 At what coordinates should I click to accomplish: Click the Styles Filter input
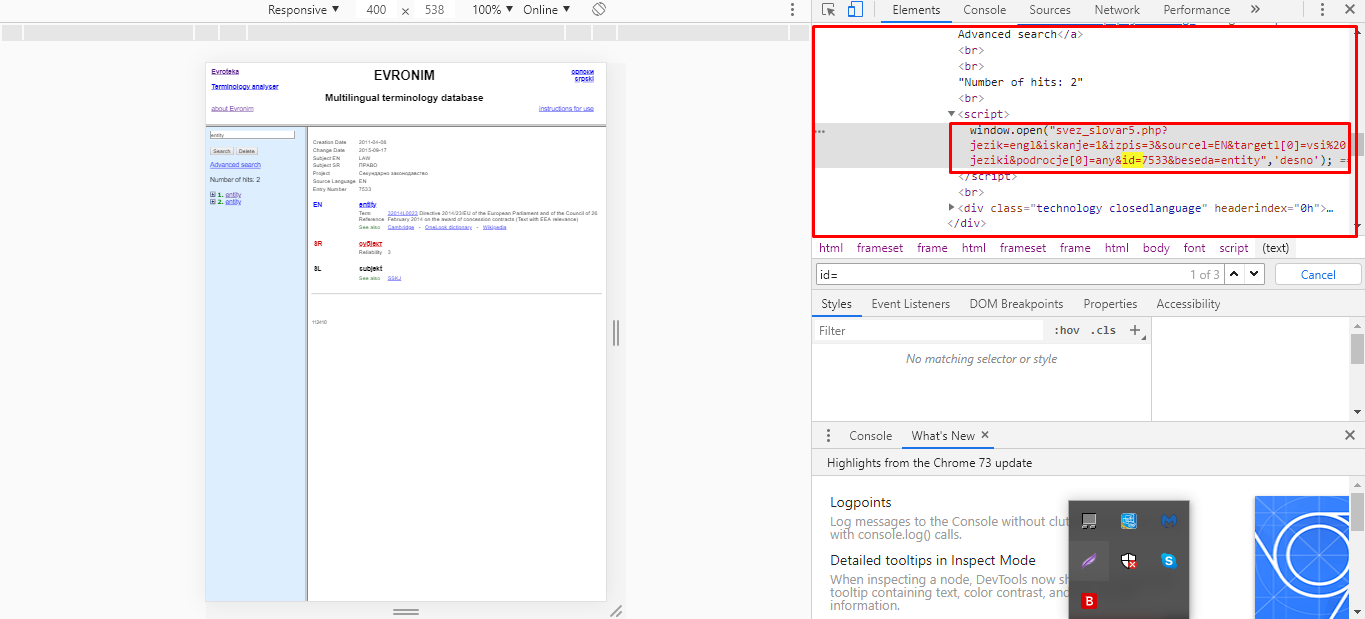(x=930, y=330)
